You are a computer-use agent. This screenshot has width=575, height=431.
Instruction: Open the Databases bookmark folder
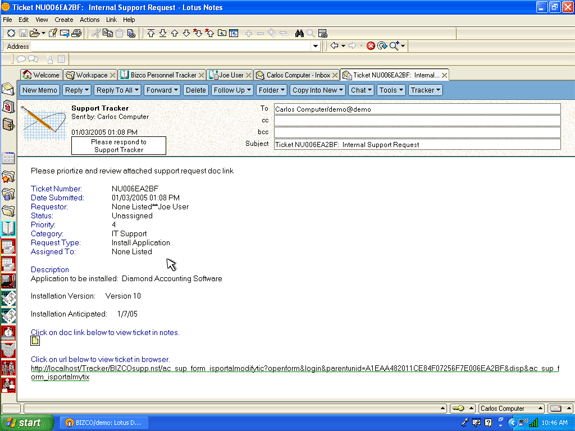point(8,194)
